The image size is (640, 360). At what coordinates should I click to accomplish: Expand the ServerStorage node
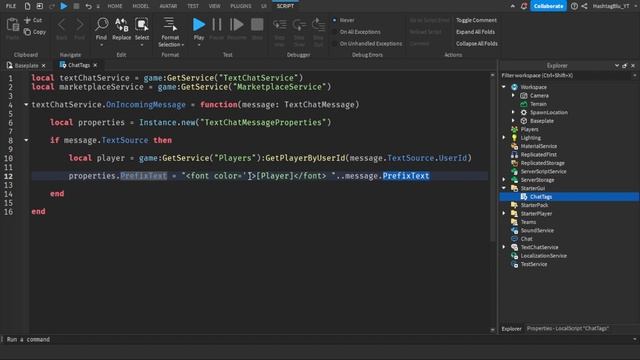pos(504,180)
